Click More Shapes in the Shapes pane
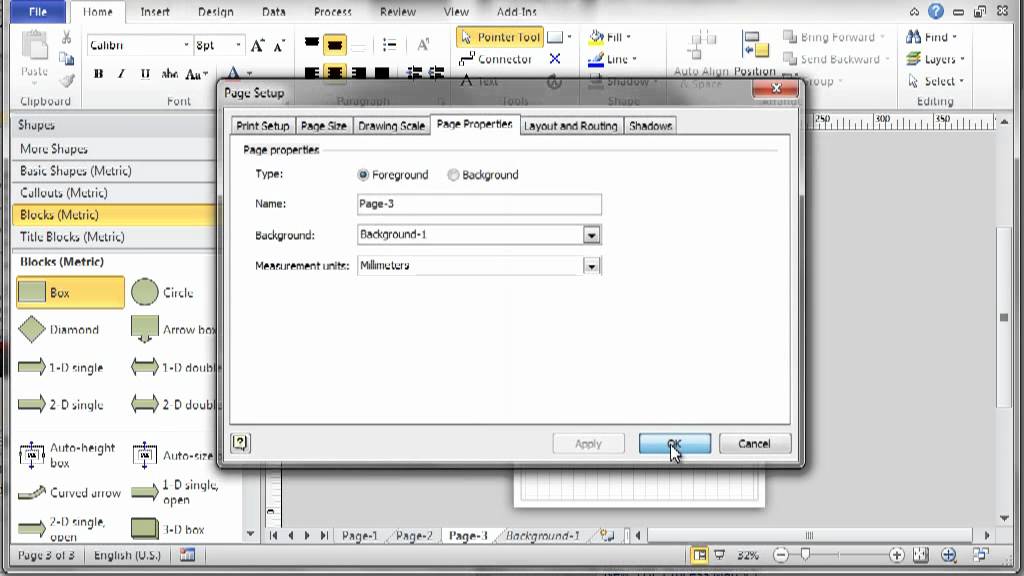The height and width of the screenshot is (576, 1024). (x=53, y=149)
